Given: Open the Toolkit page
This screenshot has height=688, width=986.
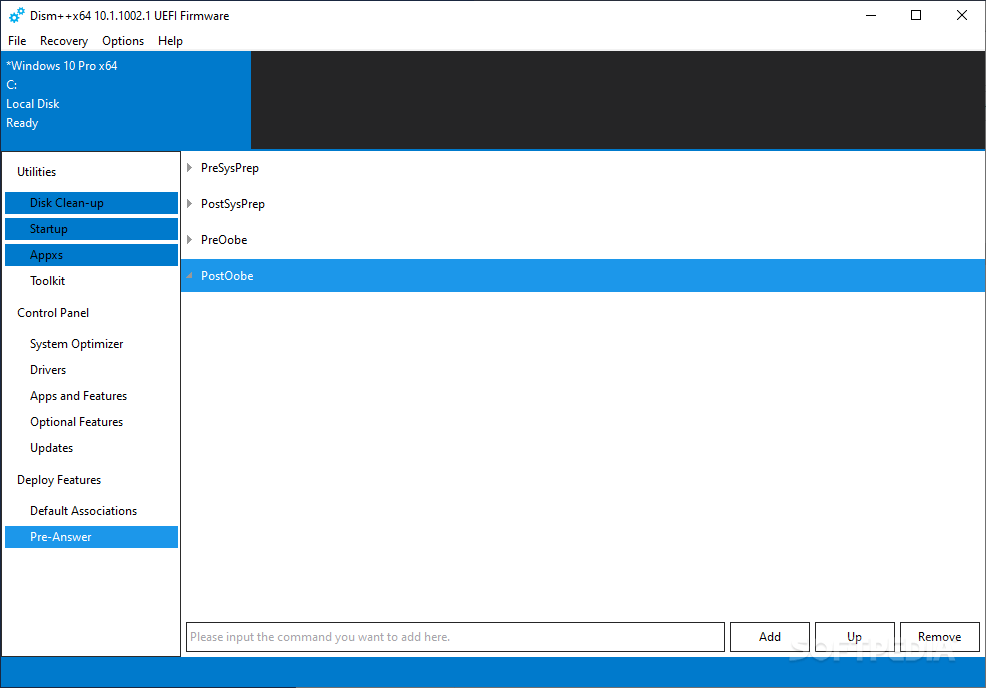Looking at the screenshot, I should tap(91, 281).
